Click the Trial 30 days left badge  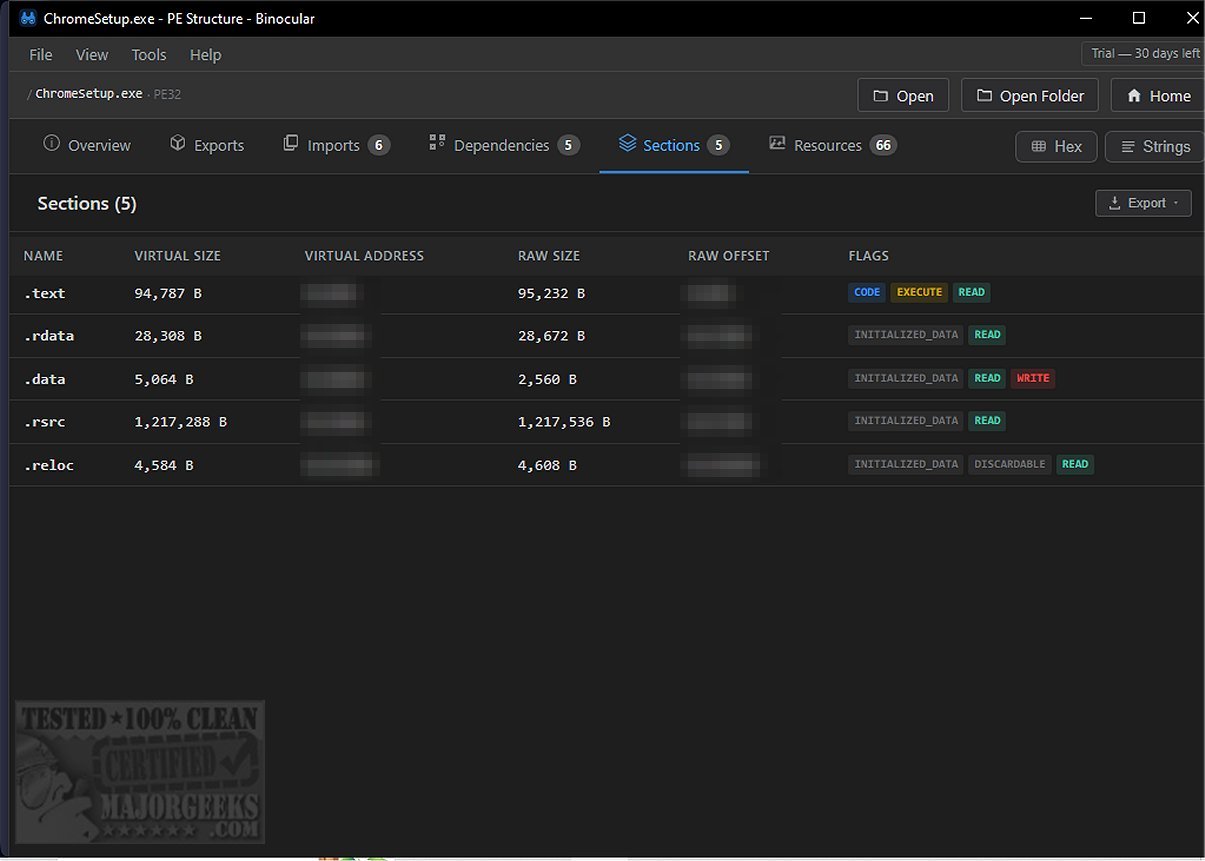(x=1145, y=54)
